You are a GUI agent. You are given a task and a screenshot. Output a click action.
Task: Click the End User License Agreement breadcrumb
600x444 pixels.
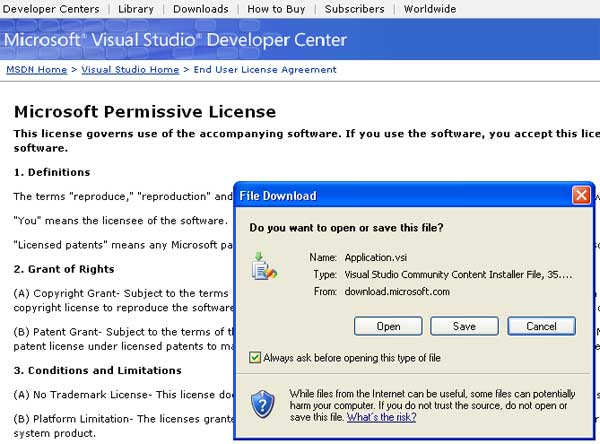(265, 70)
